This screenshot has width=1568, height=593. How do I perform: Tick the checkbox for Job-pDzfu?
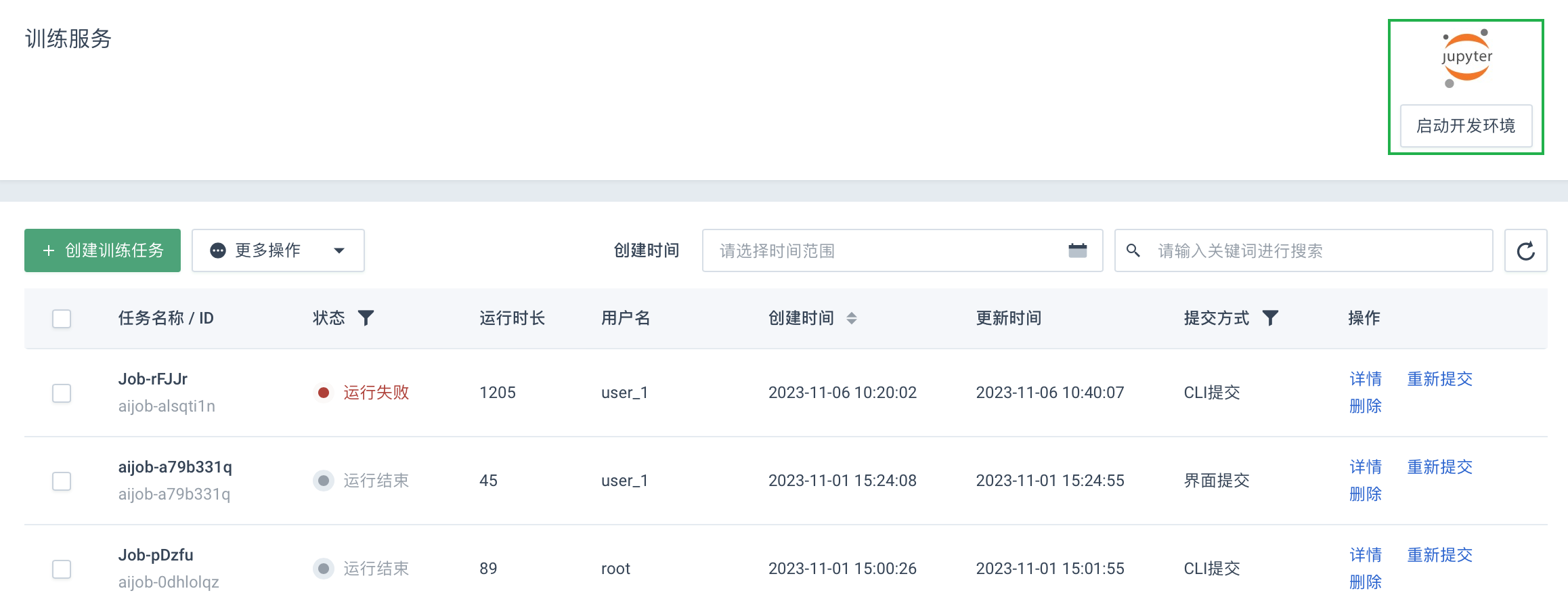pyautogui.click(x=62, y=569)
